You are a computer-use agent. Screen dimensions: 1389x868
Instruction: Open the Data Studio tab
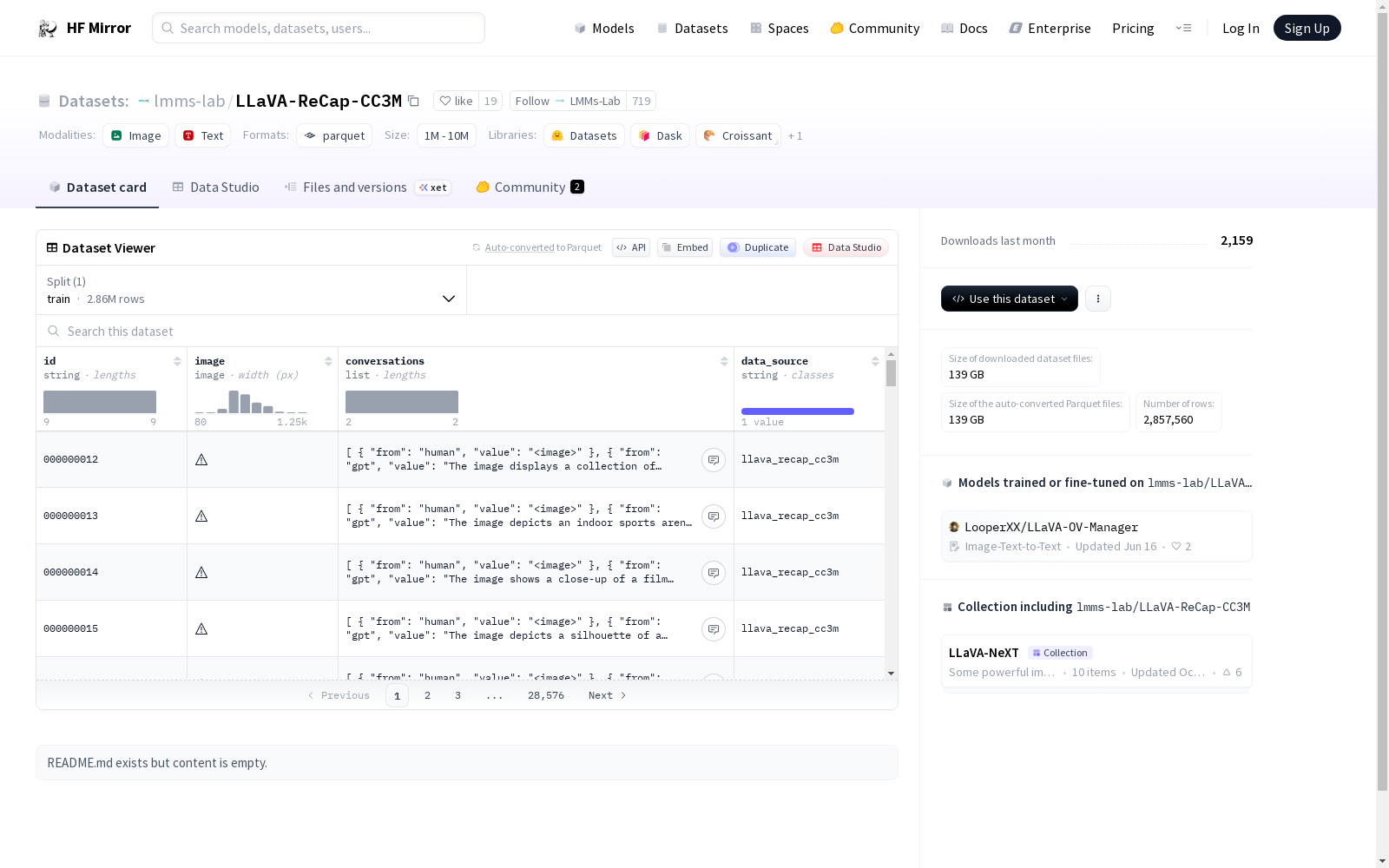pyautogui.click(x=216, y=187)
